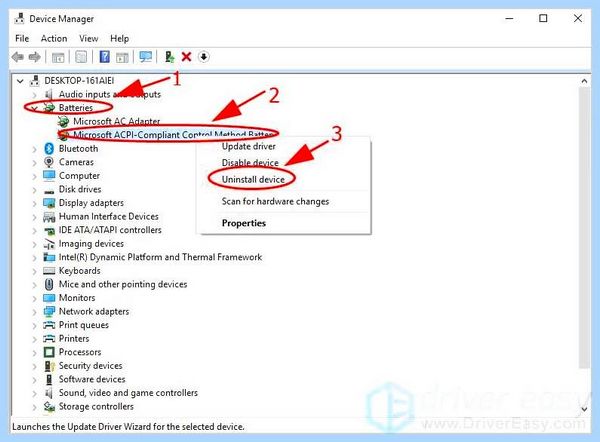
Task: Expand the Print queues category
Action: click(x=34, y=326)
